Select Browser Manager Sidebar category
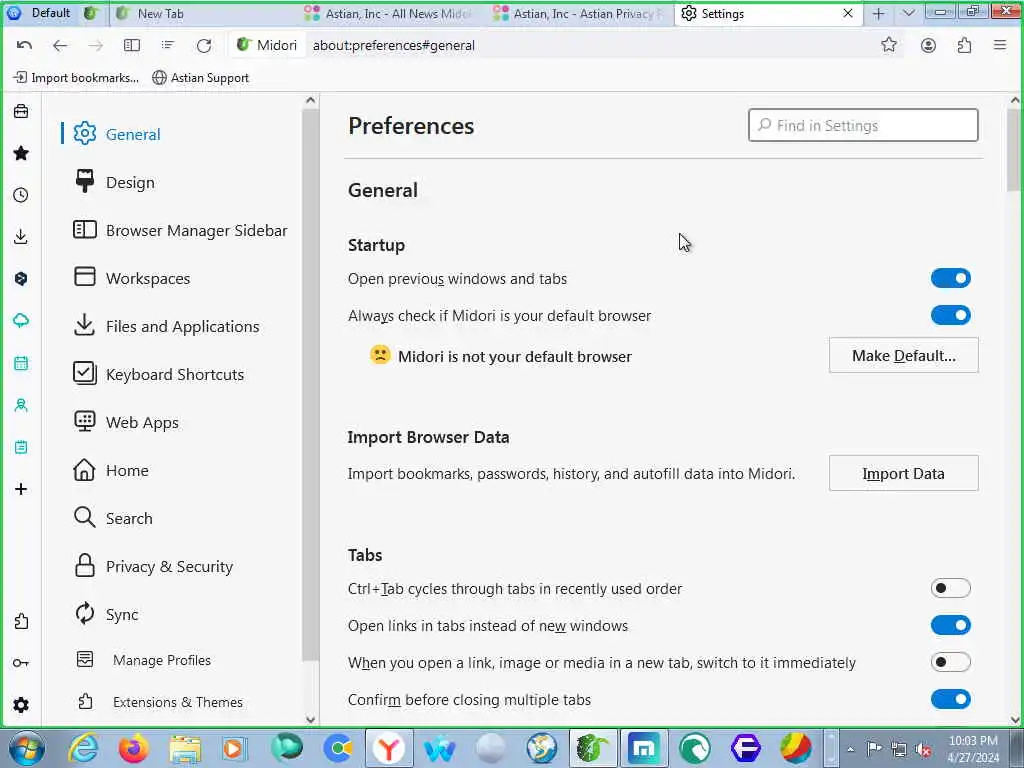This screenshot has height=768, width=1024. [x=180, y=231]
